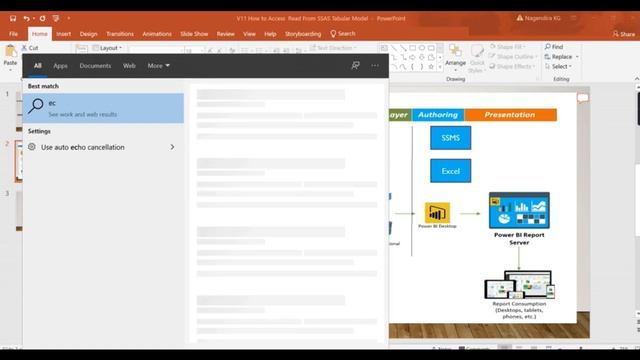Switch to the View tab
Image resolution: width=640 pixels, height=360 pixels.
(249, 34)
